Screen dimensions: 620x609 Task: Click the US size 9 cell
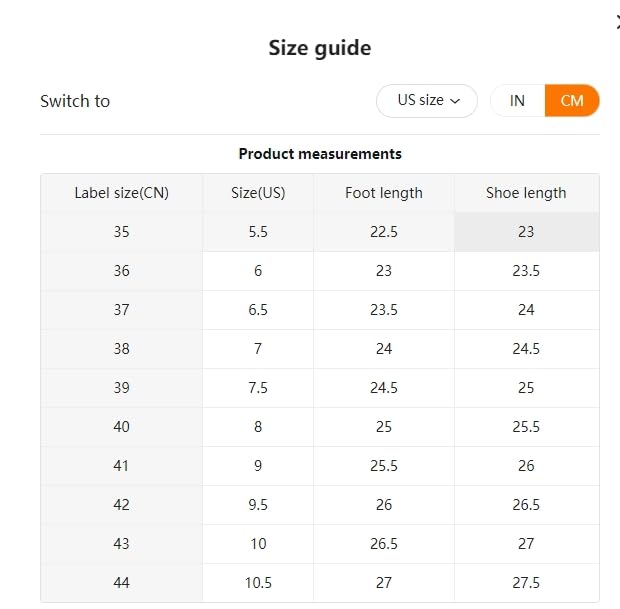tap(258, 466)
